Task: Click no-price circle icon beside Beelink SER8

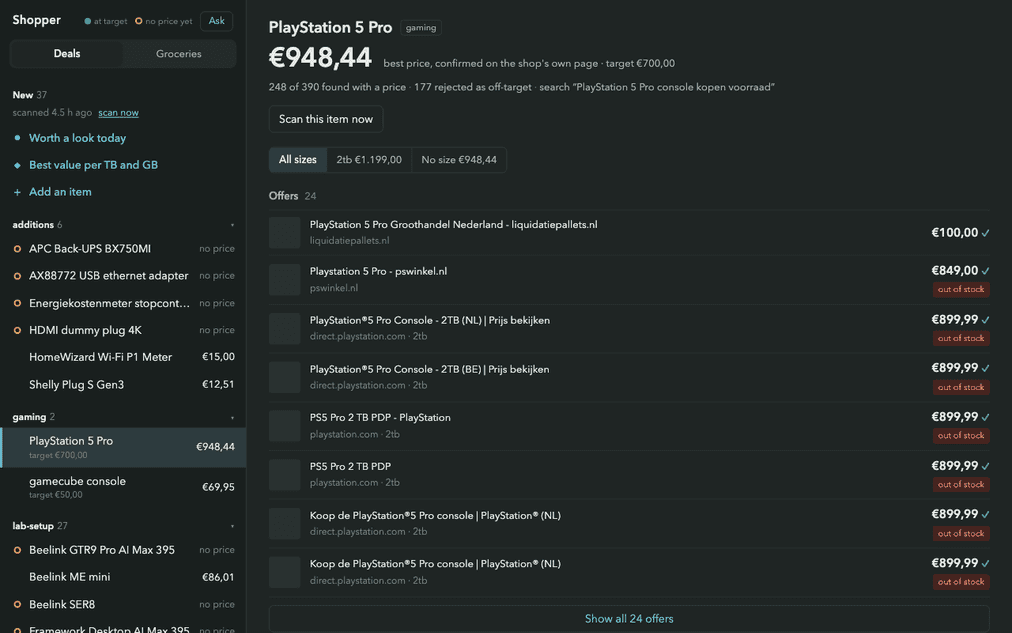Action: pos(17,605)
